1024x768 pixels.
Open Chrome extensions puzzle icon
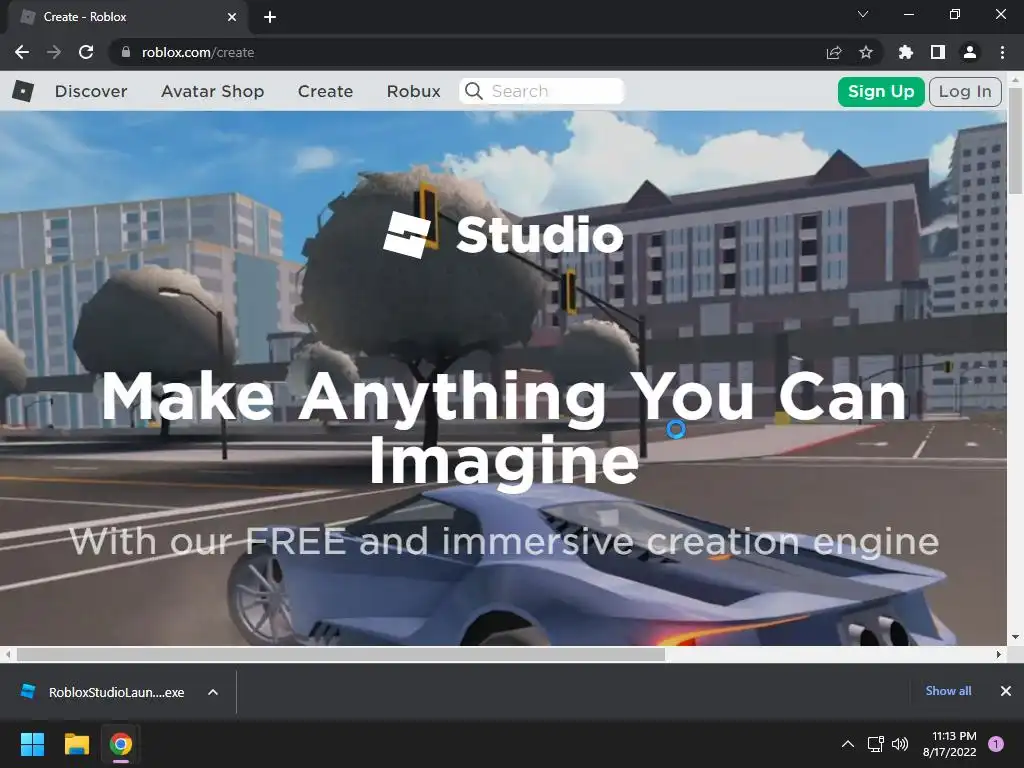click(906, 52)
